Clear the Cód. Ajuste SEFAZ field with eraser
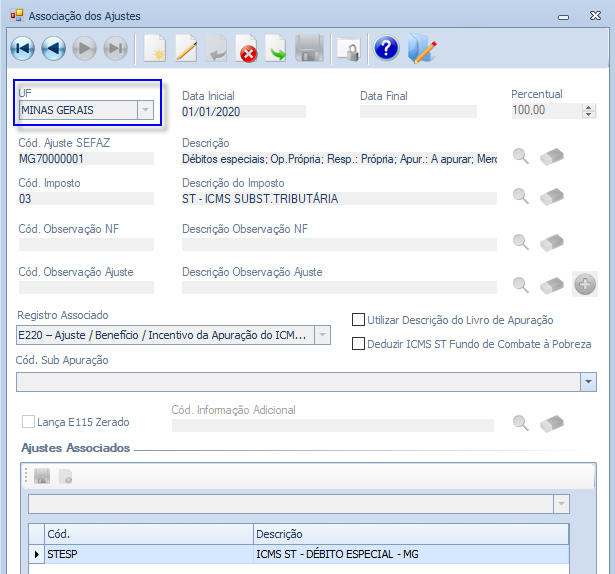 pyautogui.click(x=552, y=157)
